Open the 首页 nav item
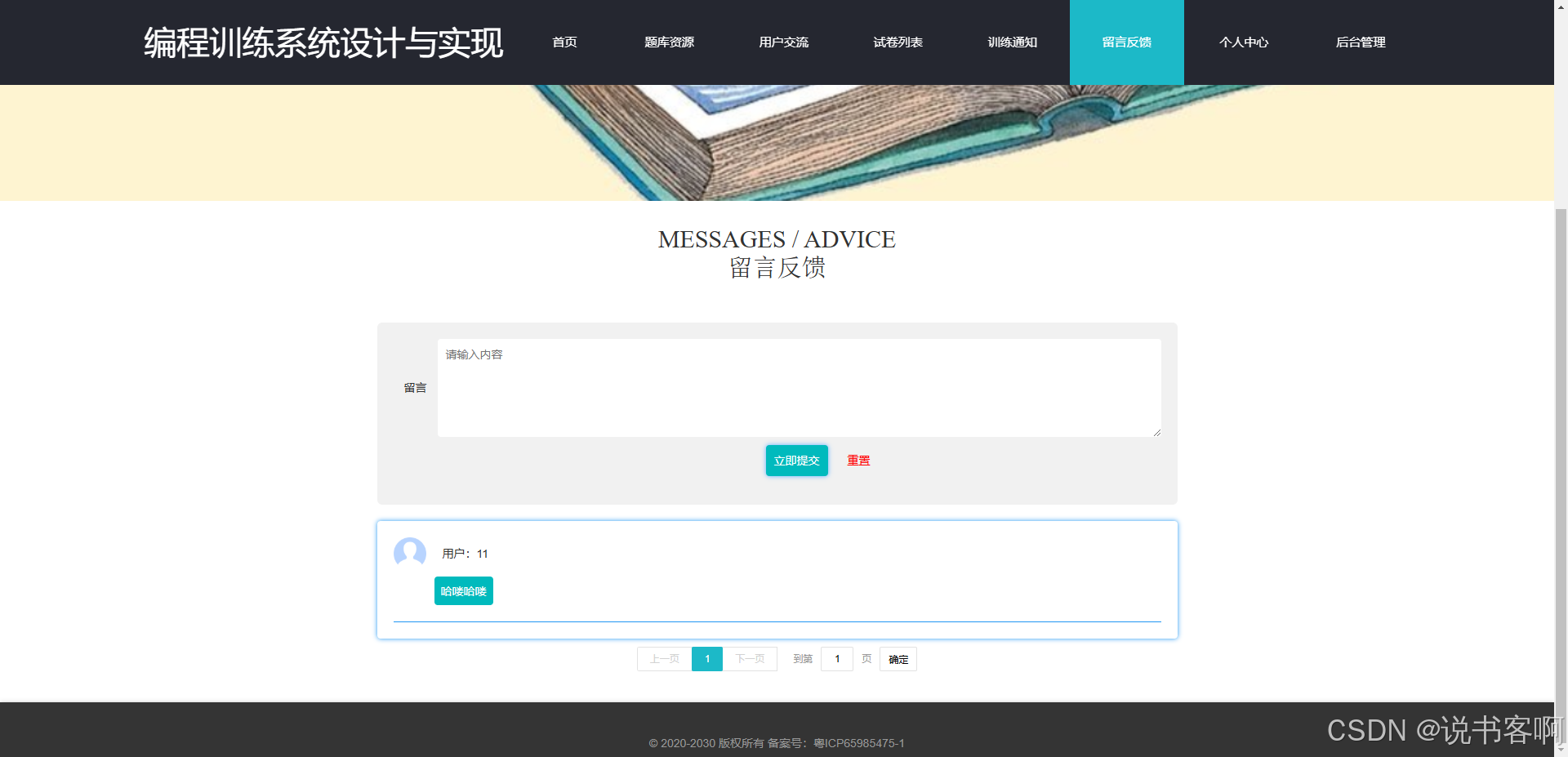This screenshot has height=757, width=1568. coord(564,42)
